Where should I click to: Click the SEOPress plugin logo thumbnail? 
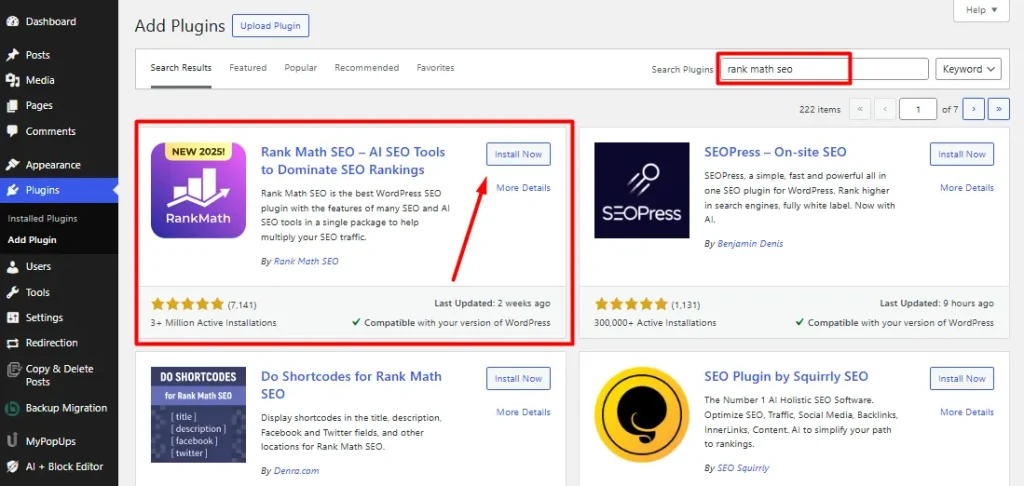[x=642, y=190]
